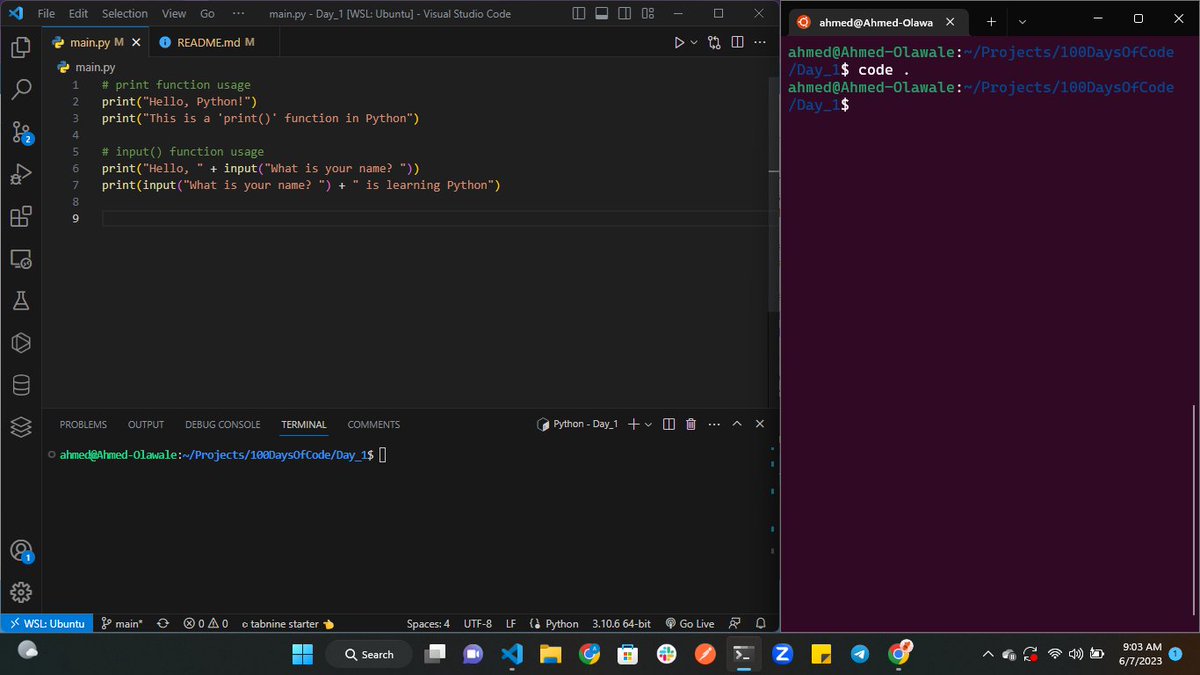The height and width of the screenshot is (675, 1200).
Task: Open the title bar overflow menu ellipsis
Action: pos(237,14)
